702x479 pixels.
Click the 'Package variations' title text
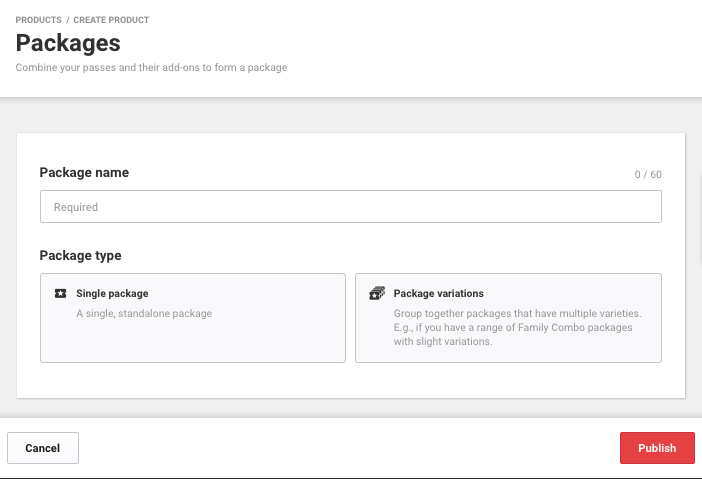(438, 293)
